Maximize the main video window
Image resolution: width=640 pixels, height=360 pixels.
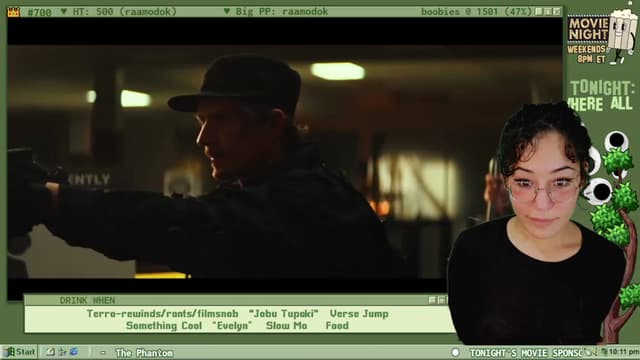click(548, 11)
